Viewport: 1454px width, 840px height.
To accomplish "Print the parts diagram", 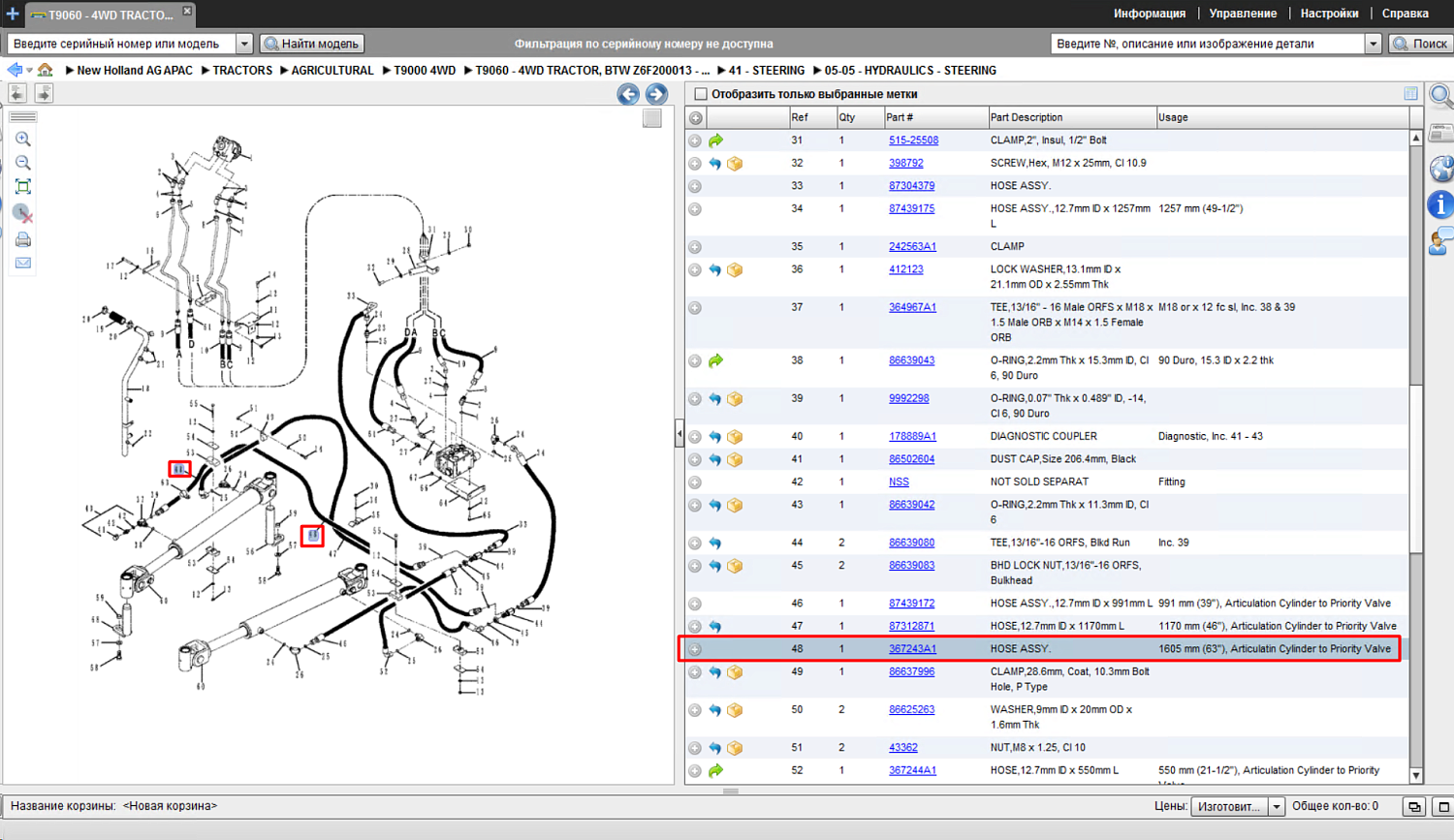I will point(23,239).
